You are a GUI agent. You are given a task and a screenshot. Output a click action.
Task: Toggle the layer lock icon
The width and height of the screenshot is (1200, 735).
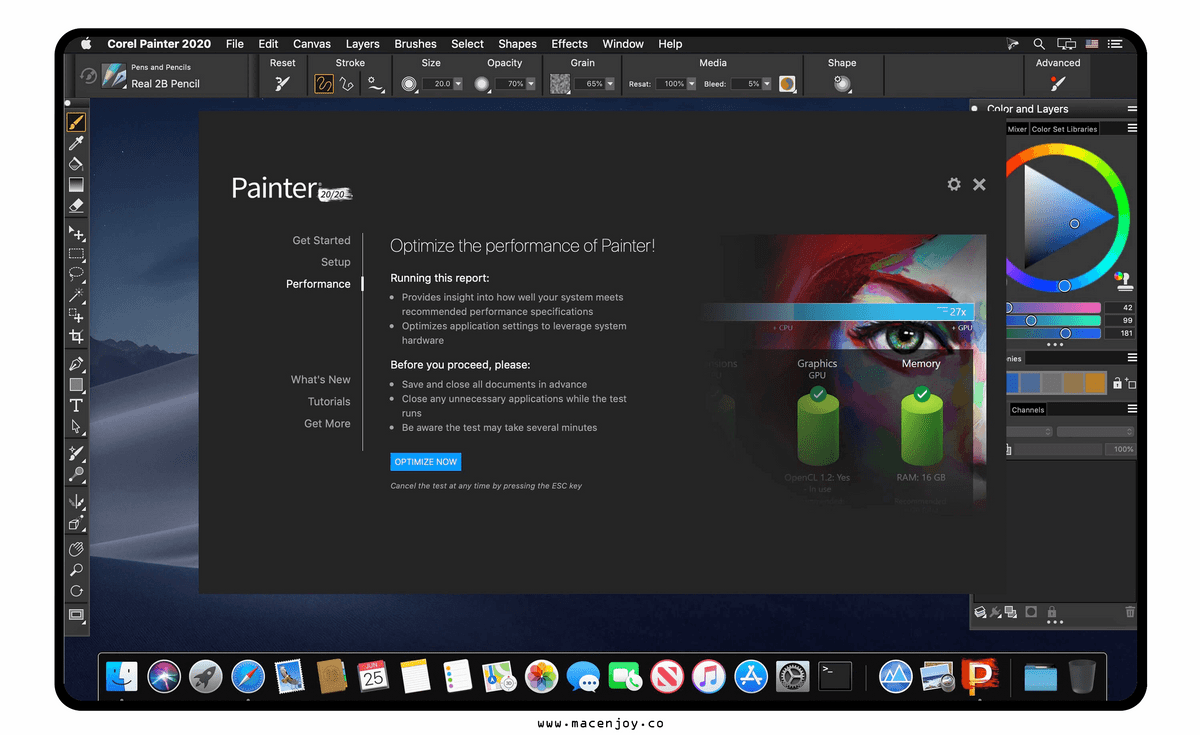(x=1051, y=612)
